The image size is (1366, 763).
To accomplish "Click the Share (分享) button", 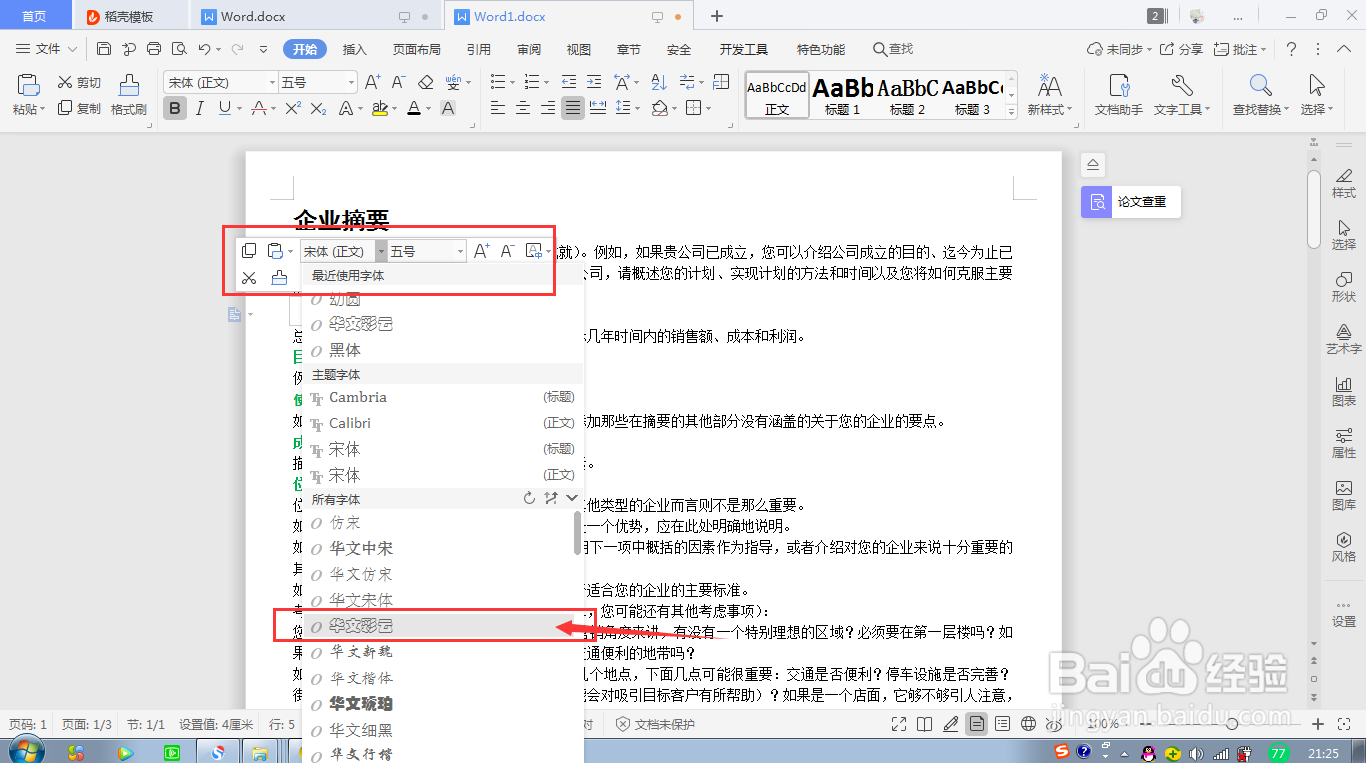I will [x=1181, y=49].
